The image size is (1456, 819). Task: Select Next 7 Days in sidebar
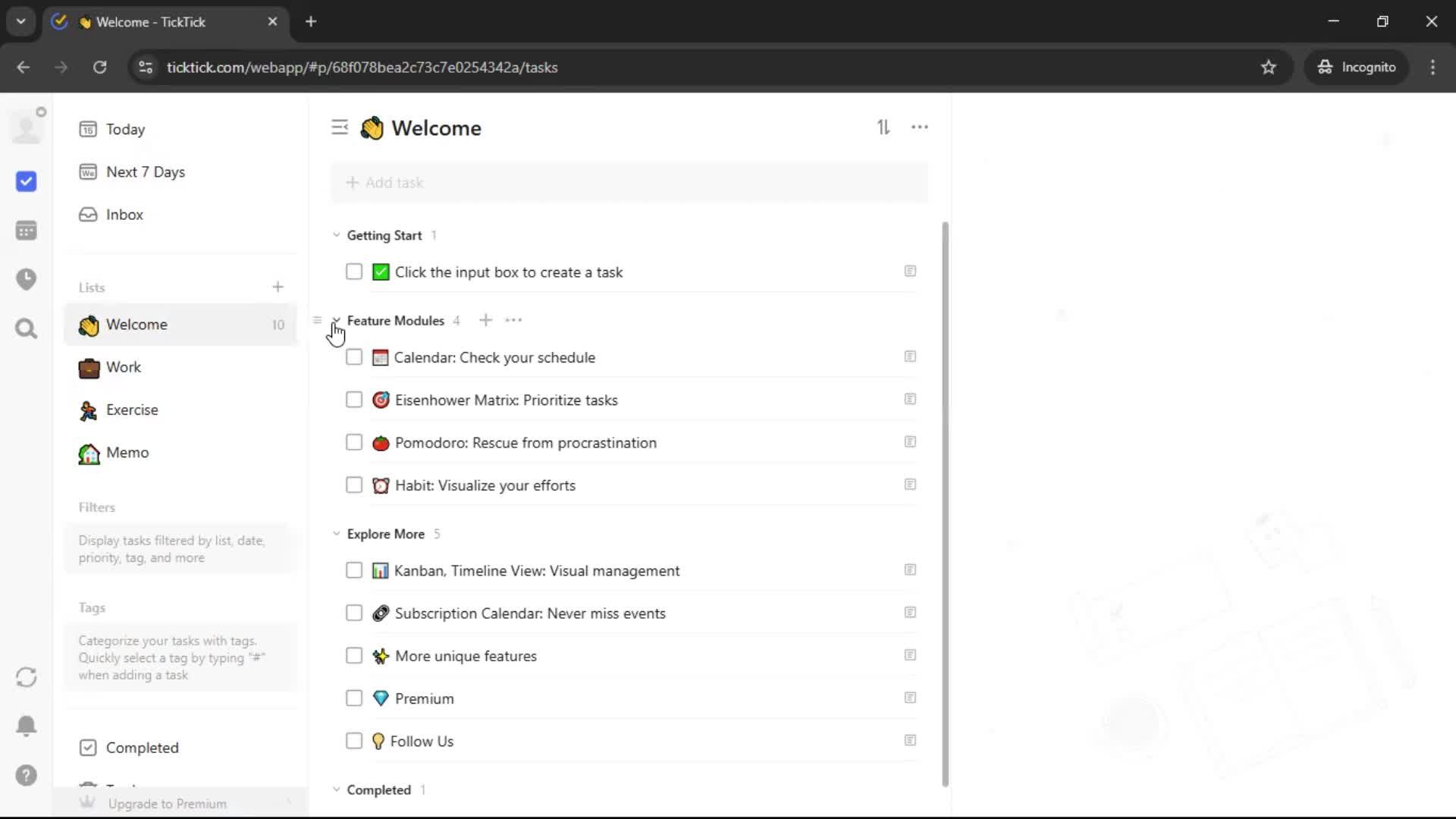point(145,172)
